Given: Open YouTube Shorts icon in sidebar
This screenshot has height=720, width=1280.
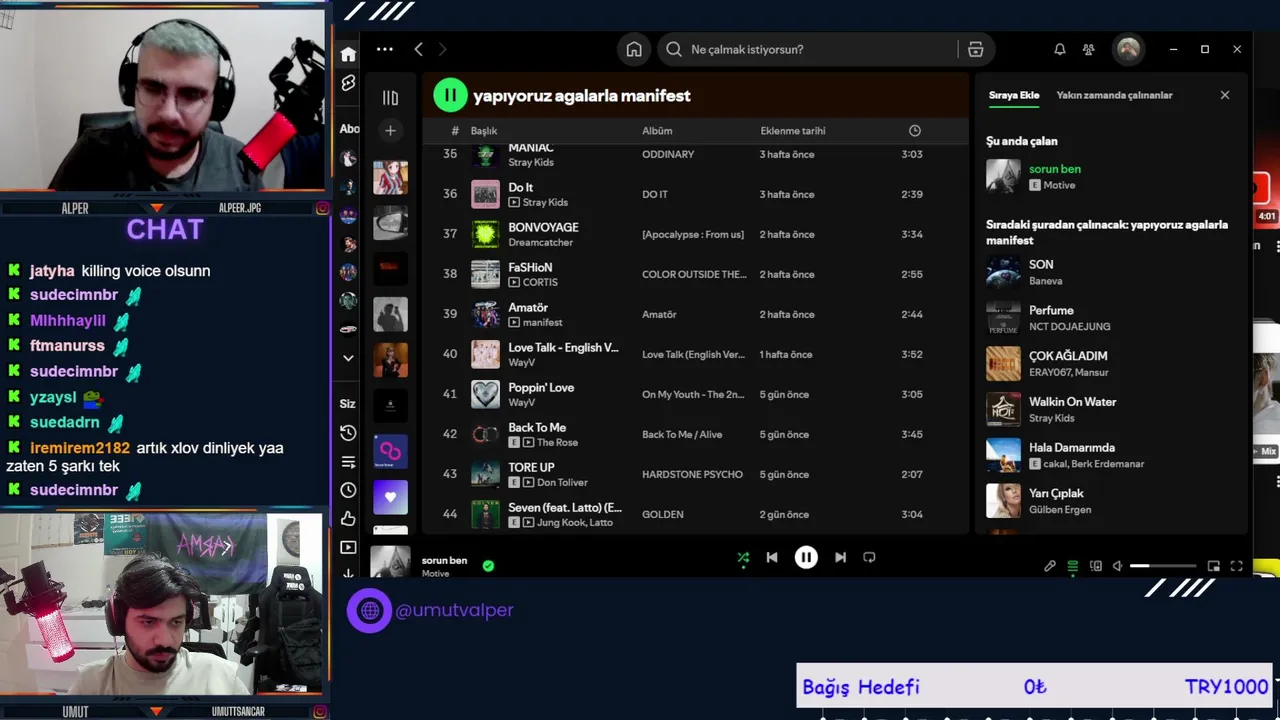Looking at the screenshot, I should (348, 83).
